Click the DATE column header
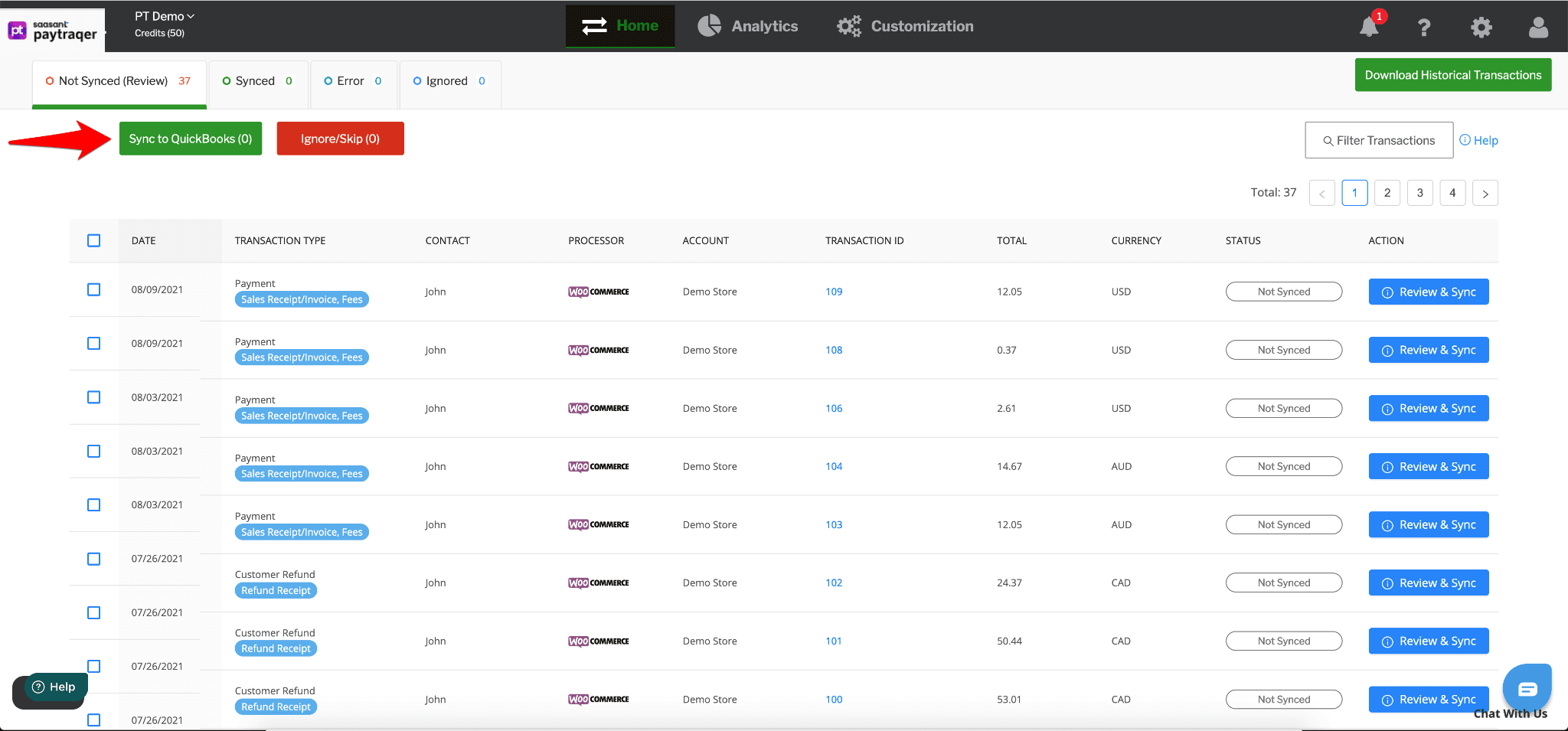This screenshot has width=1568, height=731. [143, 240]
